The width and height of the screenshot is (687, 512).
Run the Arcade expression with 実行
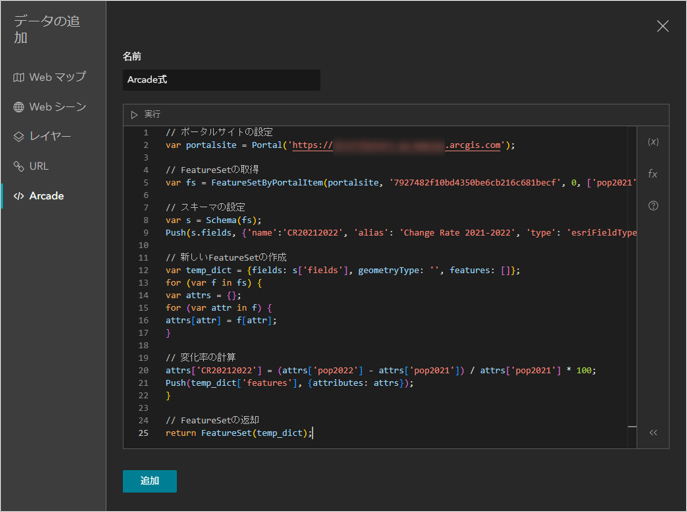146,114
